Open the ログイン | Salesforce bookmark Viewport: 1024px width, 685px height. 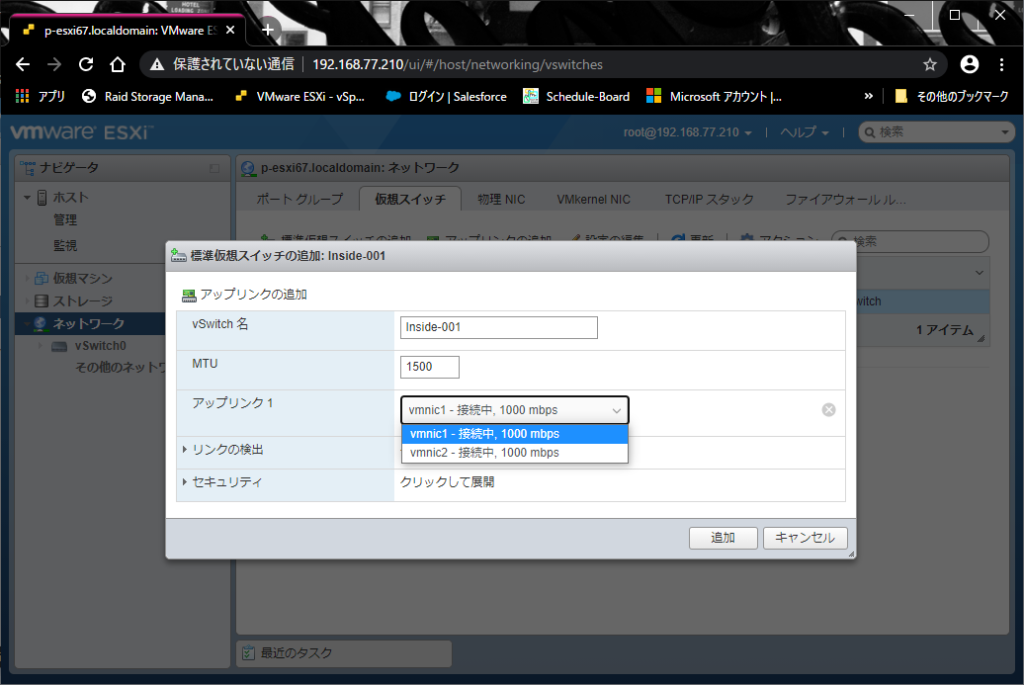447,97
